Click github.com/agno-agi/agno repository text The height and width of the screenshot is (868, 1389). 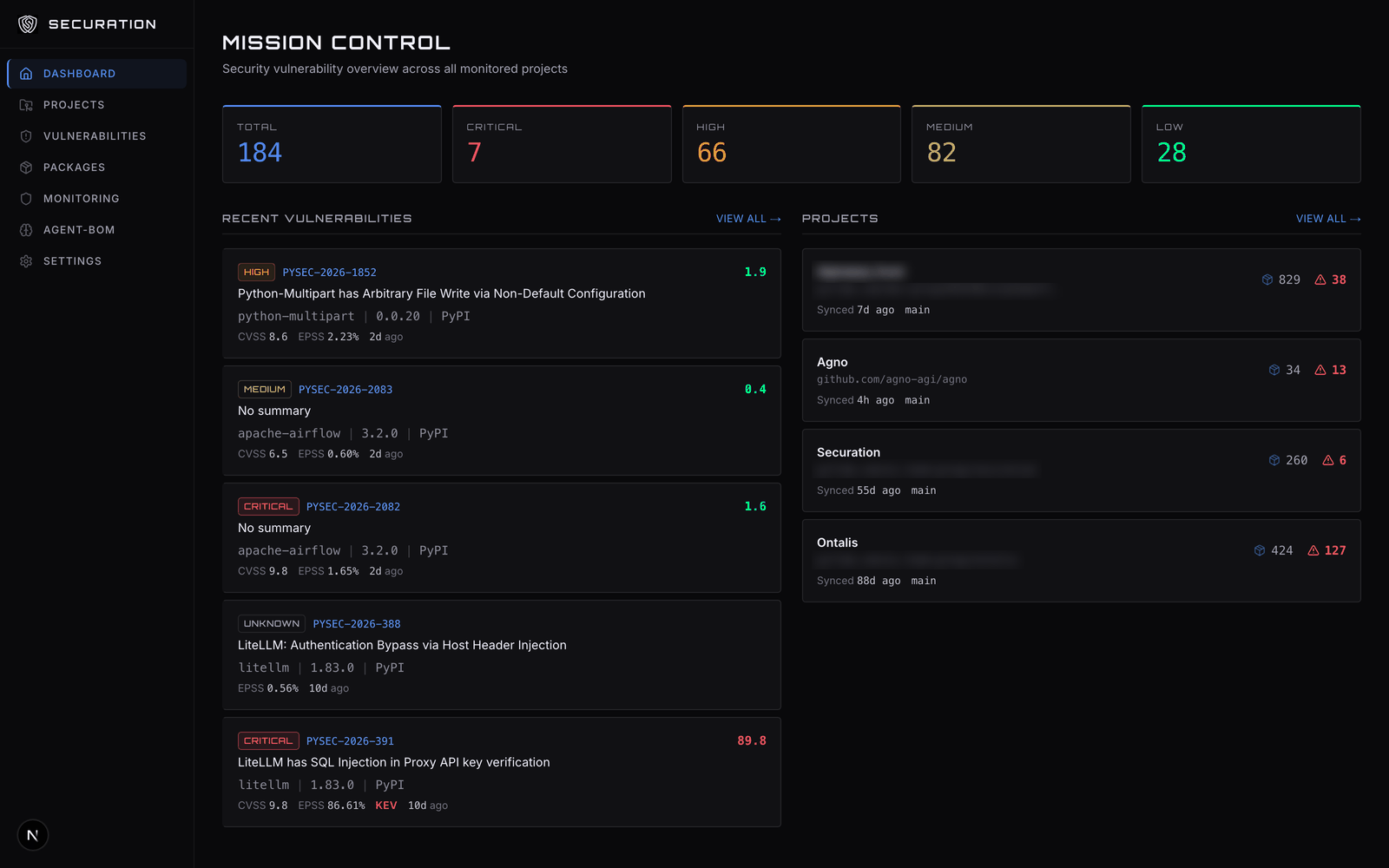[x=892, y=379]
